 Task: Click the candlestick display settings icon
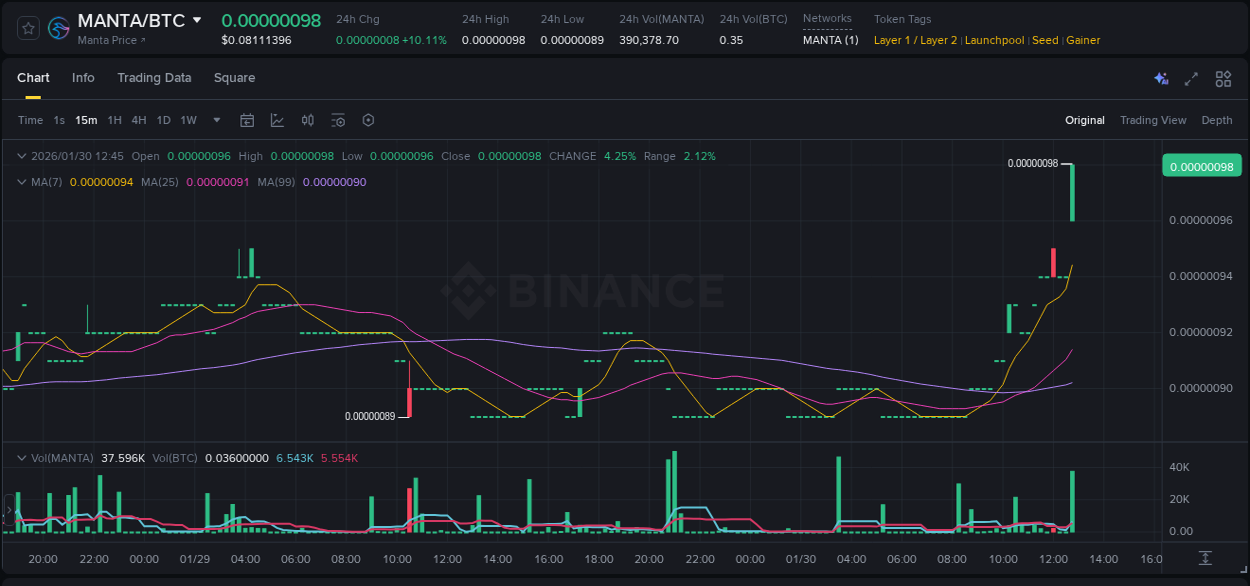307,120
